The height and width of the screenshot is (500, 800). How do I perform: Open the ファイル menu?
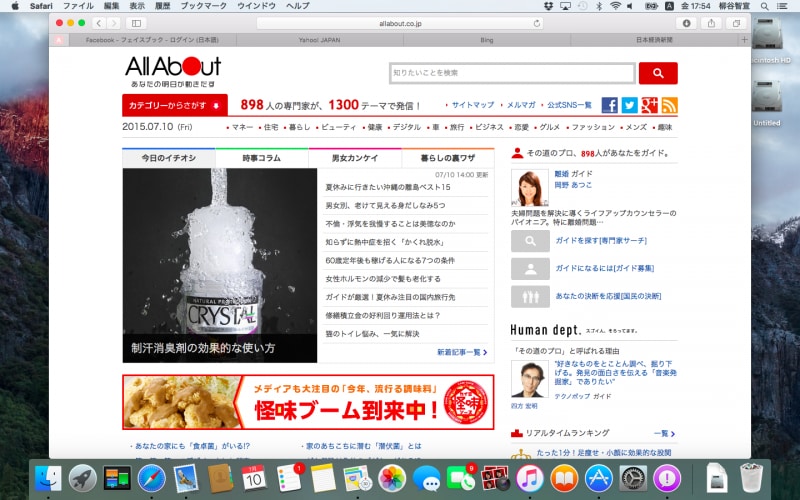(78, 6)
